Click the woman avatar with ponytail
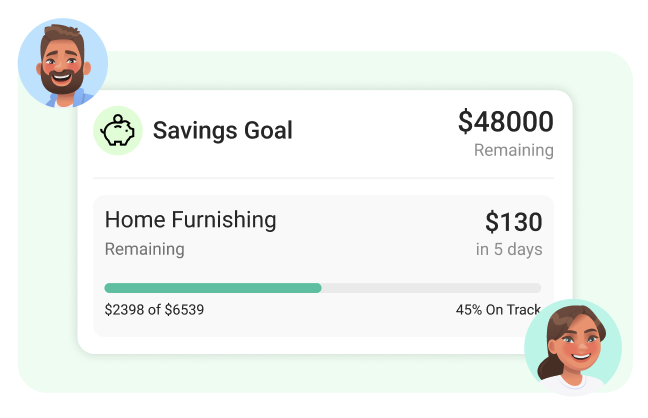This screenshot has width=648, height=418. coord(571,350)
